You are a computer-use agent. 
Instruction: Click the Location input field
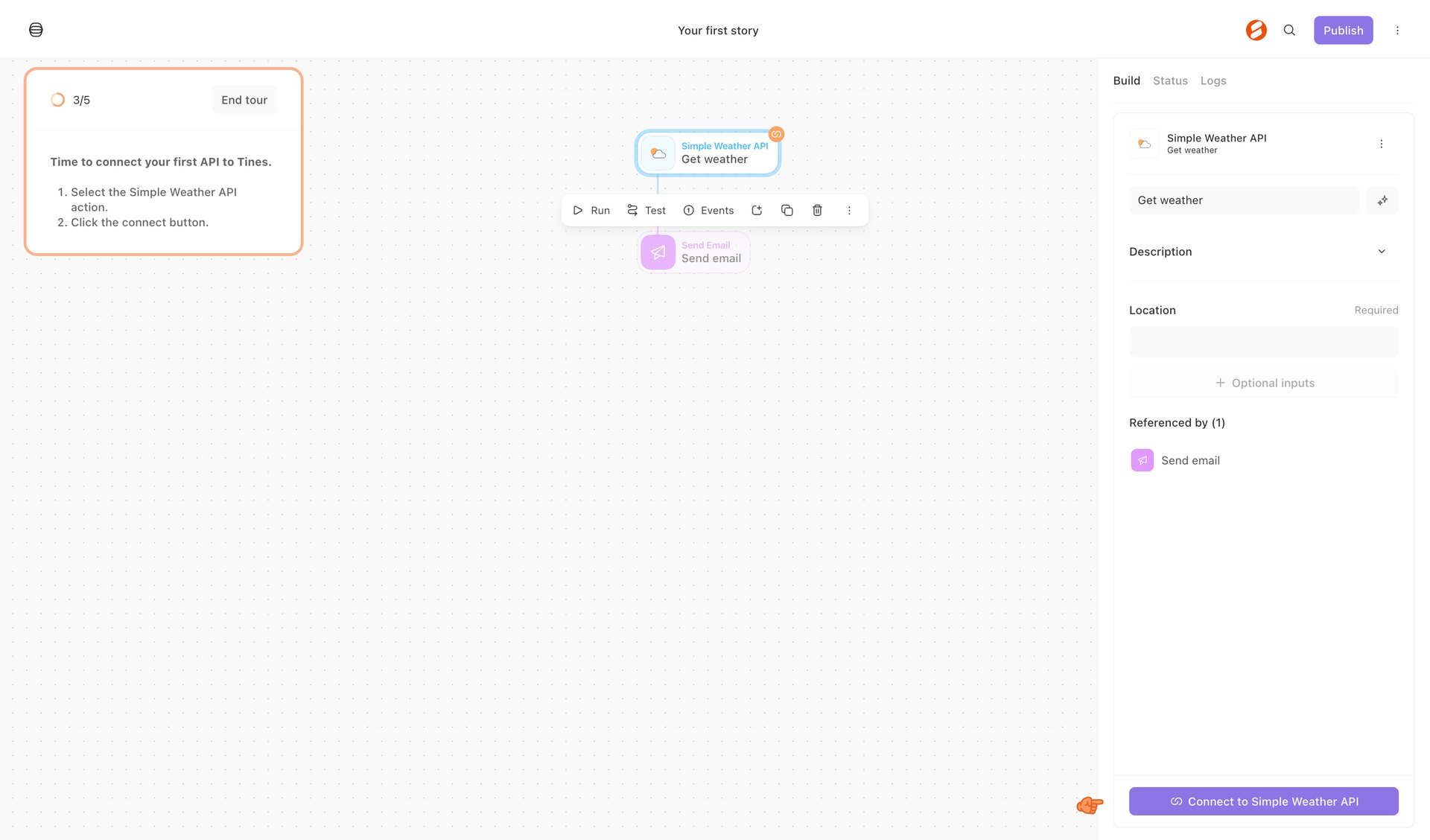(x=1263, y=341)
